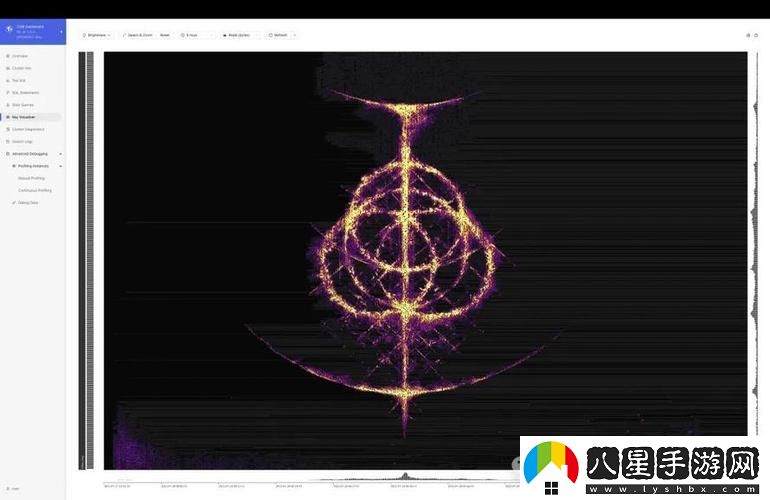Click the TiDB logo icon in sidebar header
770x500 pixels.
coord(9,30)
